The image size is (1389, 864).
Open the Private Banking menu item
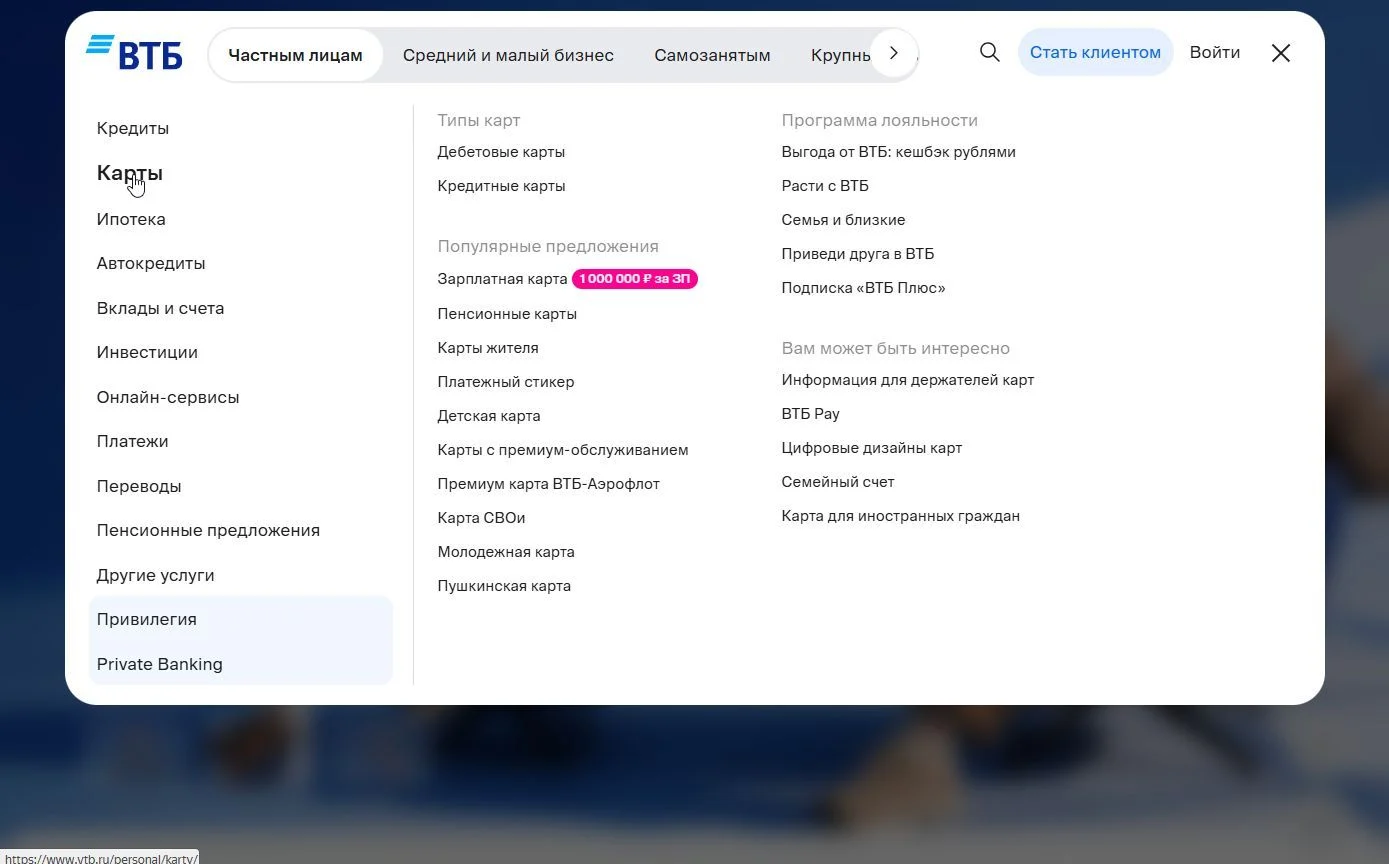159,664
